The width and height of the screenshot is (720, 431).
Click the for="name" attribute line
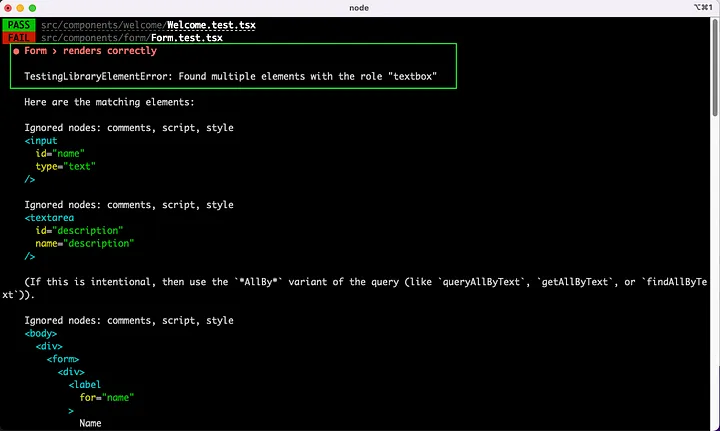[107, 397]
